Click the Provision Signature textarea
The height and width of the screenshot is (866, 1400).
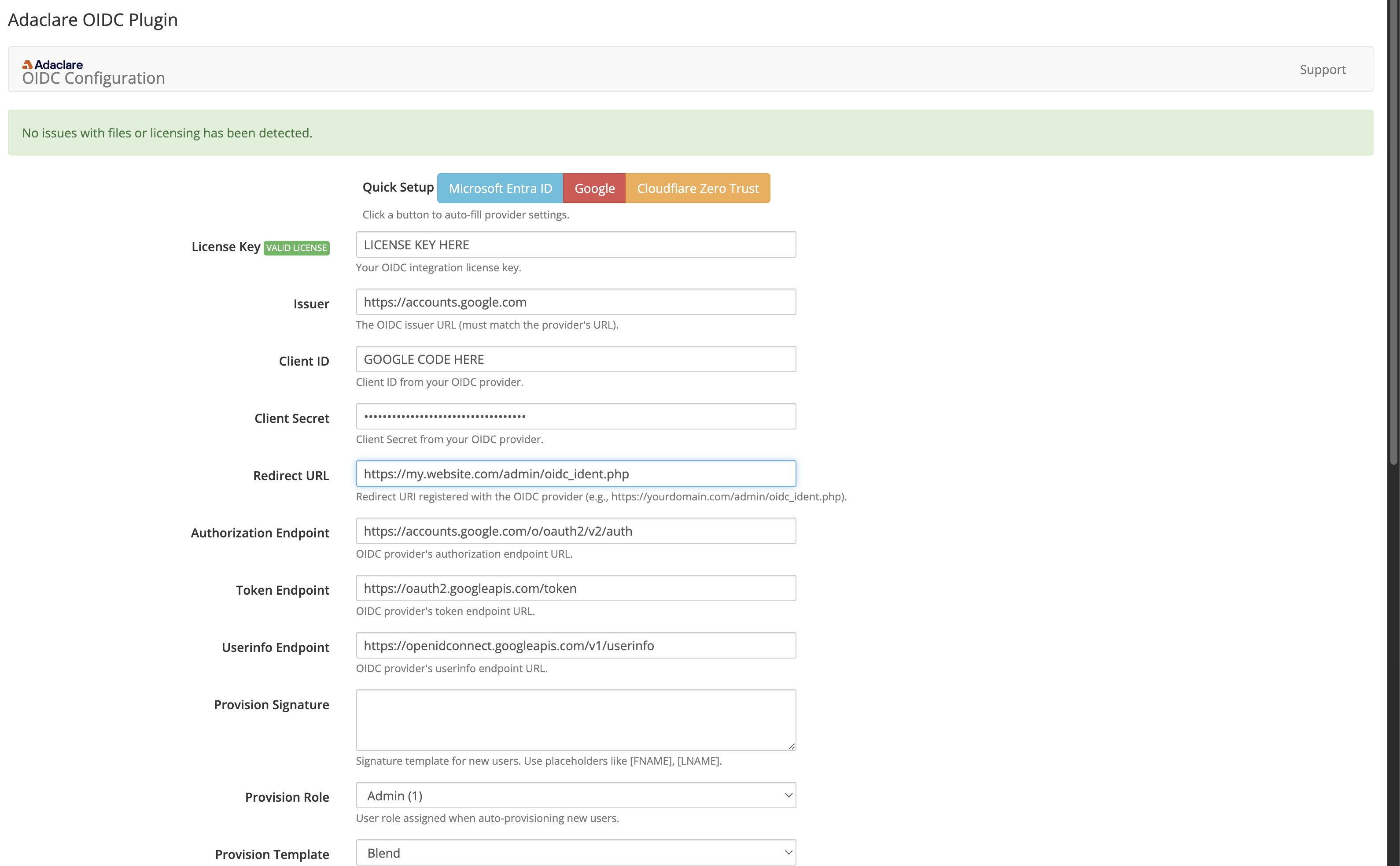pyautogui.click(x=576, y=720)
